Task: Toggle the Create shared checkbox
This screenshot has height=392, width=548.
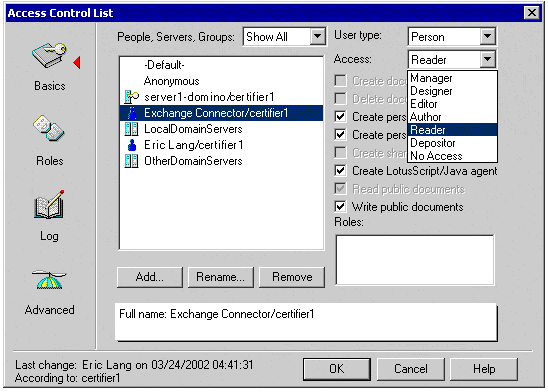Action: click(x=340, y=153)
